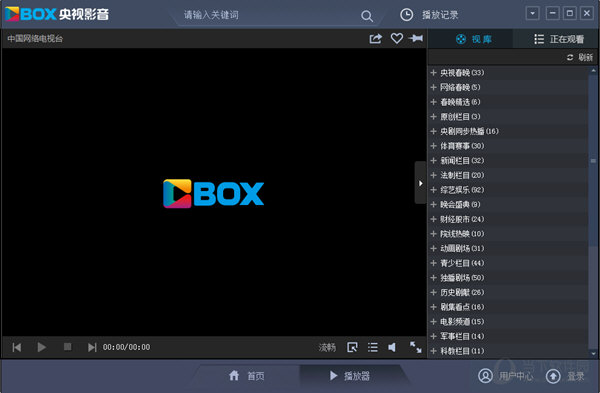Select the 财经股市 (24) row
Screen dimensions: 600x393
pos(508,219)
